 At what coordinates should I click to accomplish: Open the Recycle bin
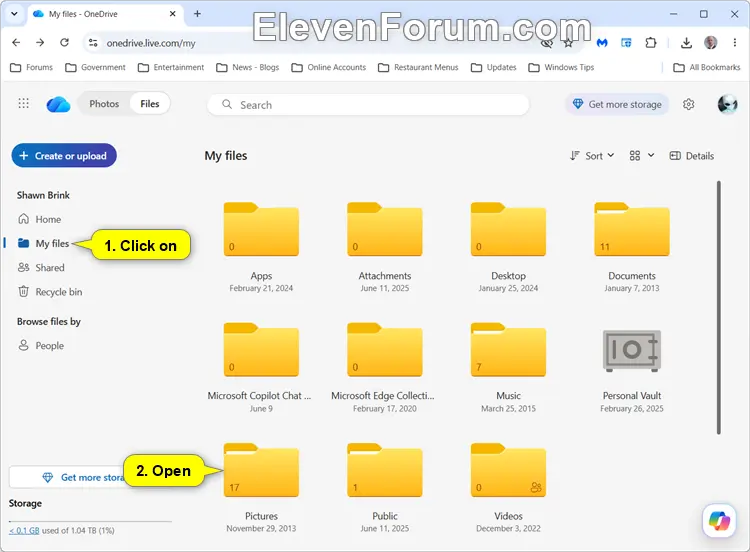[50, 292]
